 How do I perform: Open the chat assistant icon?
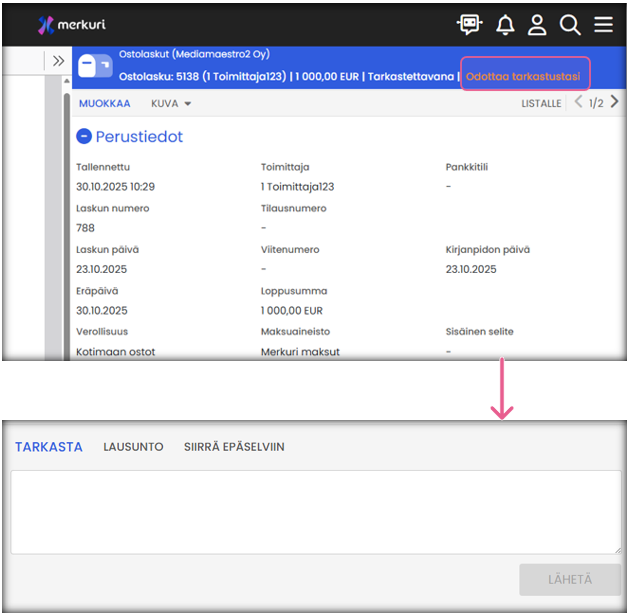click(x=469, y=25)
